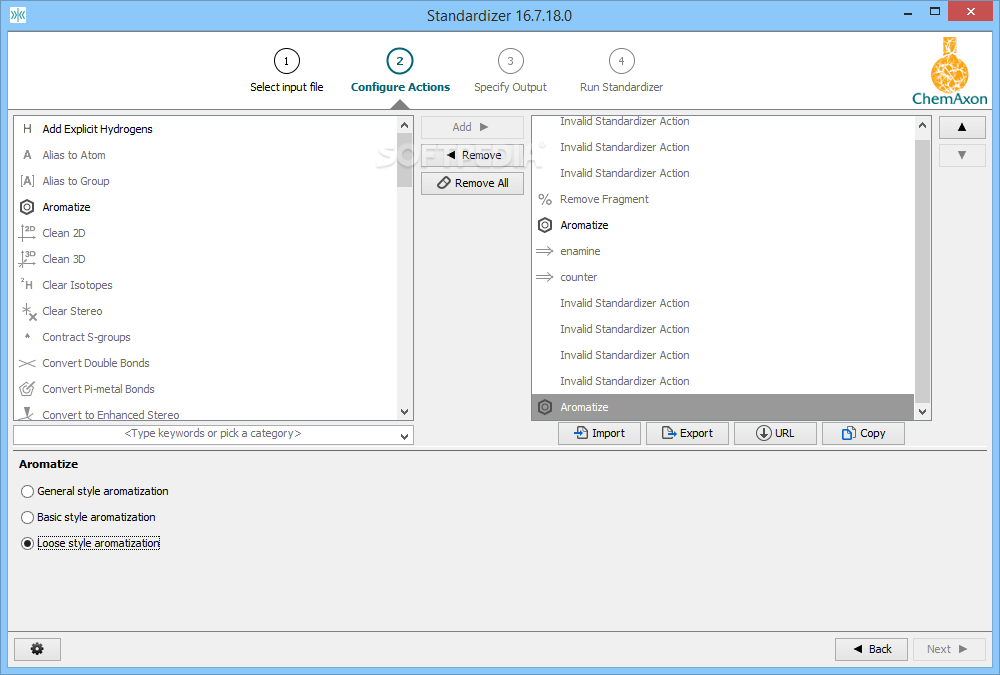Click the Convert Pi-metal Bonds icon
The height and width of the screenshot is (675, 1000).
pyautogui.click(x=27, y=389)
